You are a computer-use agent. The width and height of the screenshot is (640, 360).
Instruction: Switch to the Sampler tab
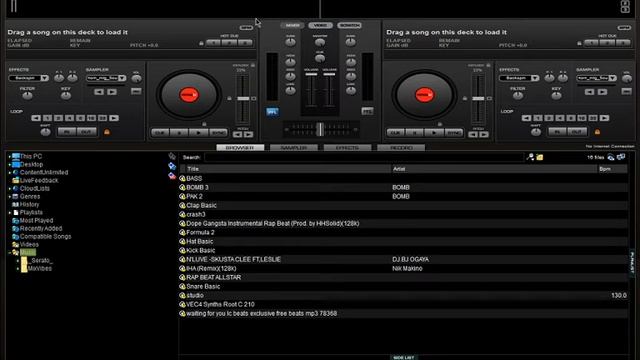click(294, 148)
